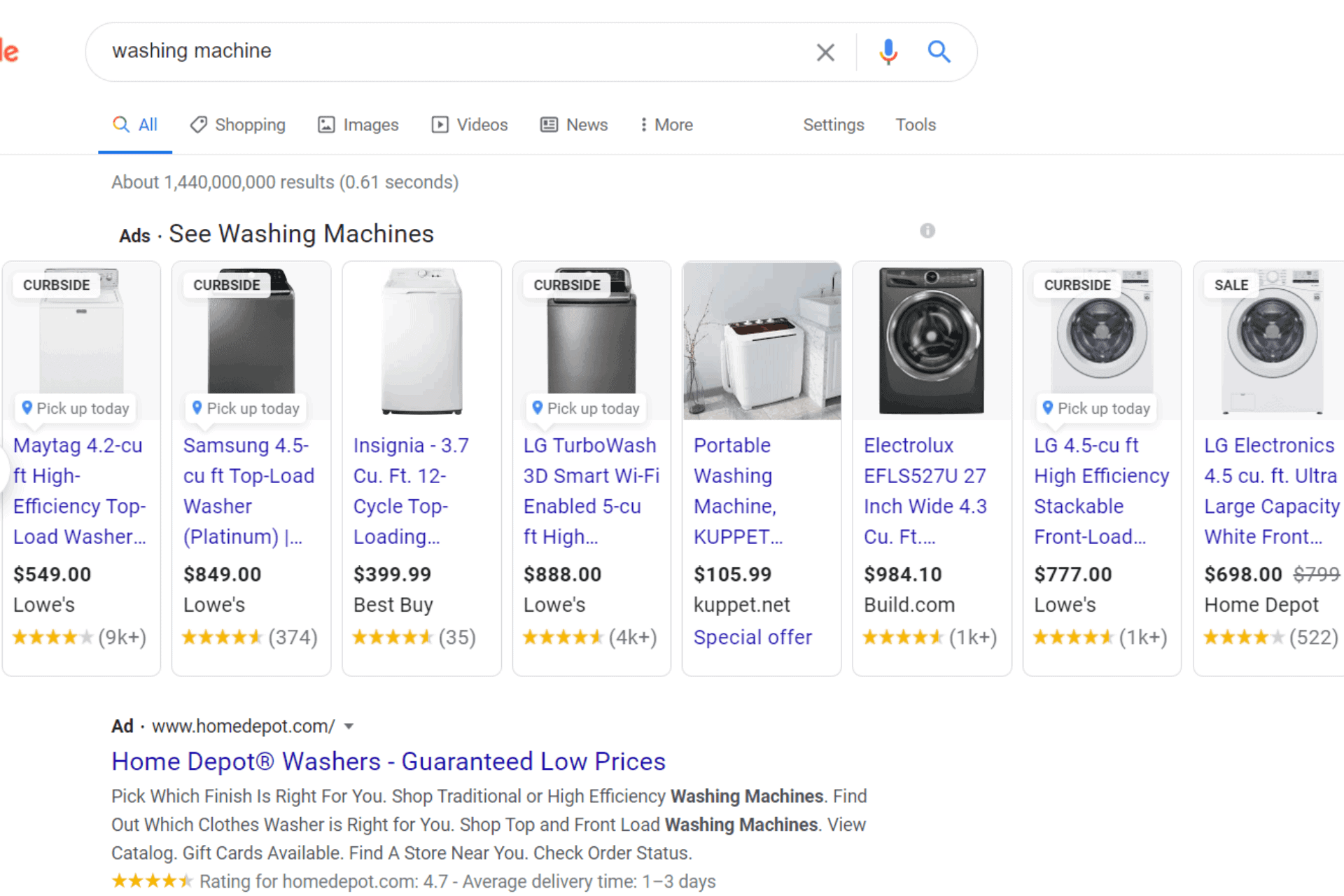The image size is (1344, 896).
Task: Open Maytag 4.2-cu ft washer link
Action: [x=80, y=491]
